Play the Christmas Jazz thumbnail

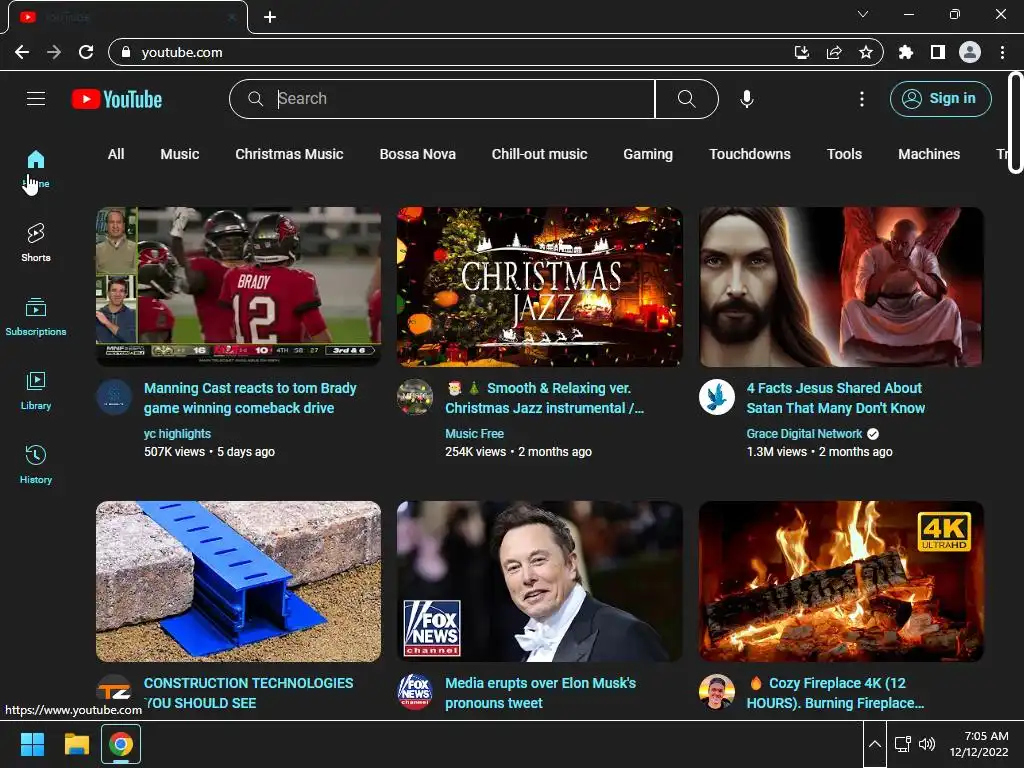[539, 286]
